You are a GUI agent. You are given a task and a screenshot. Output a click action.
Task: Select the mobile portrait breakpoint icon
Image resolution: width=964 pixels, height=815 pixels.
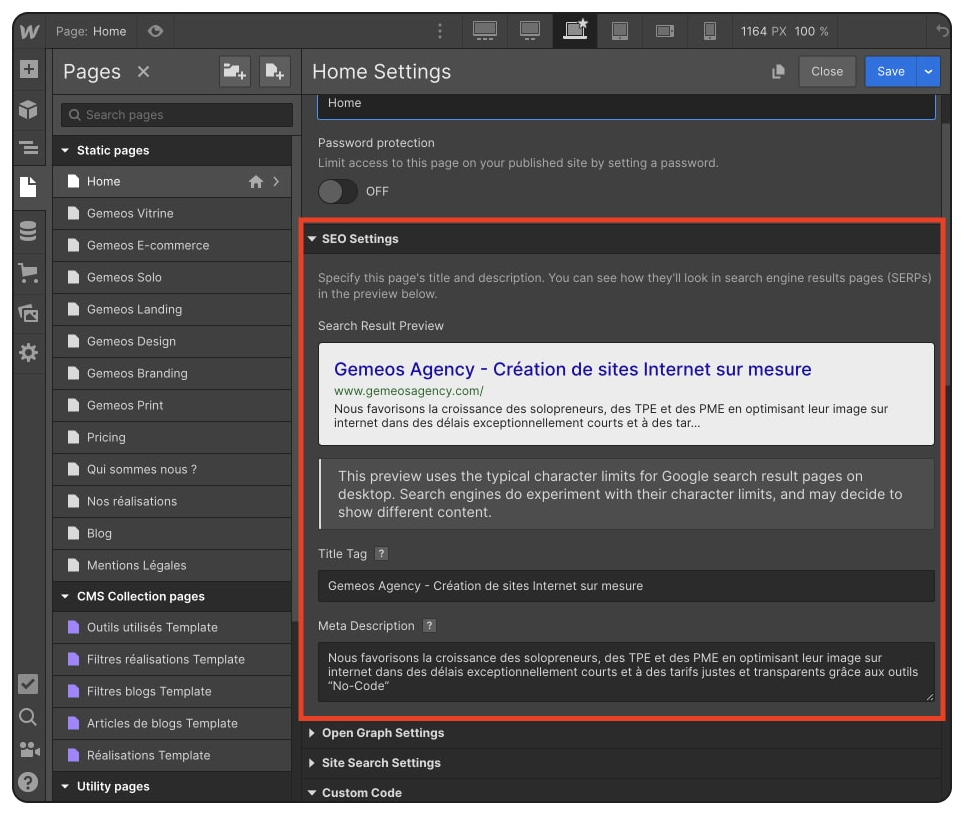709,31
